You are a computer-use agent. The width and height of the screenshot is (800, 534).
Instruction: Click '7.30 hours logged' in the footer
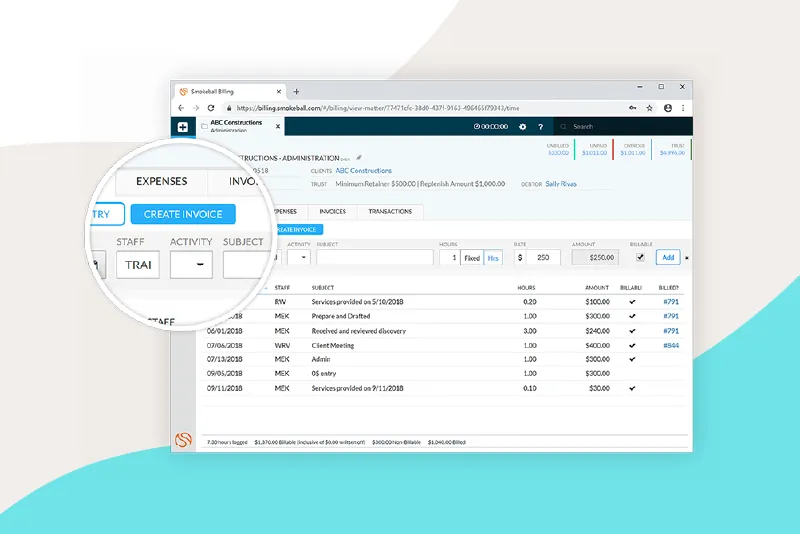tap(228, 442)
